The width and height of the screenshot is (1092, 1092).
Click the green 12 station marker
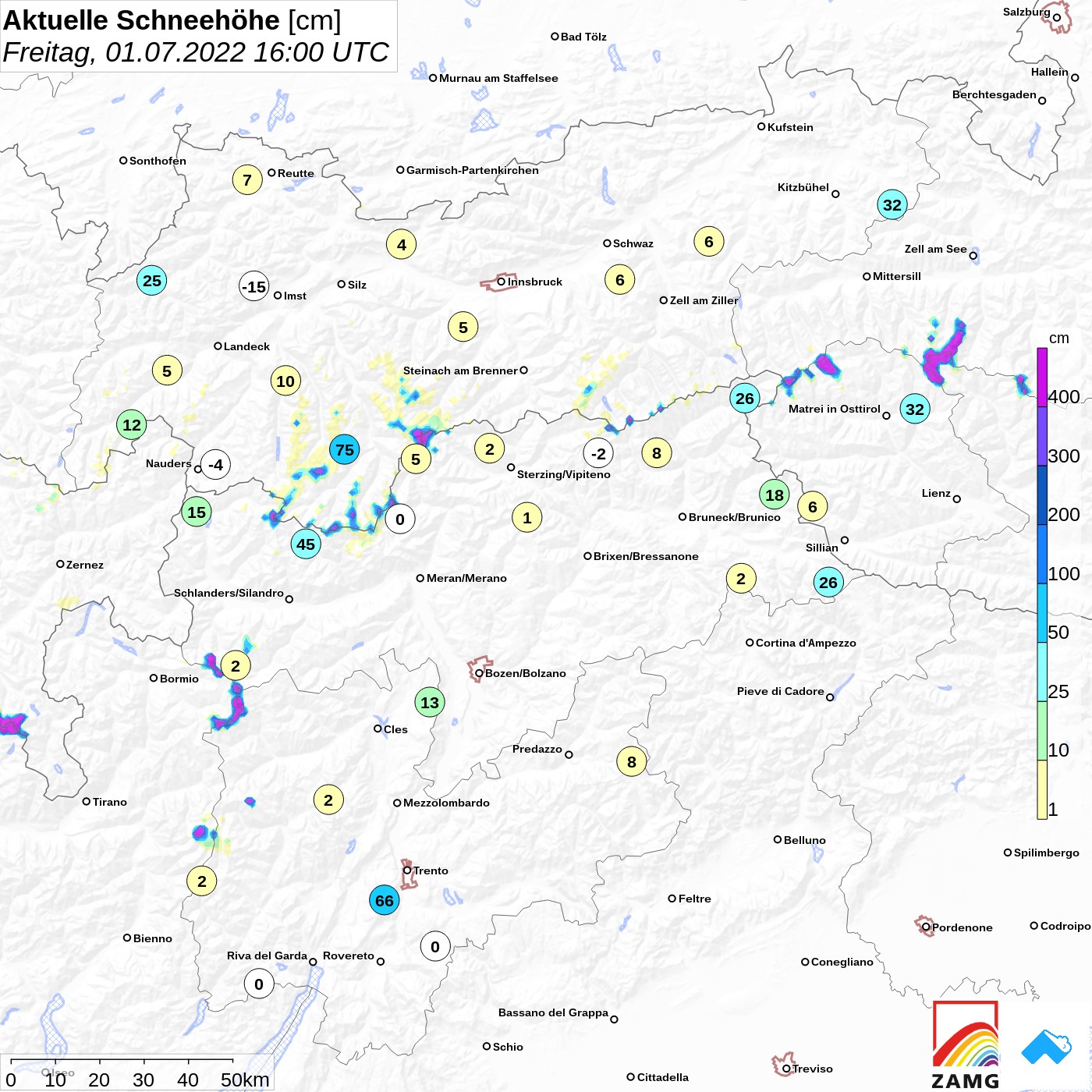(132, 425)
